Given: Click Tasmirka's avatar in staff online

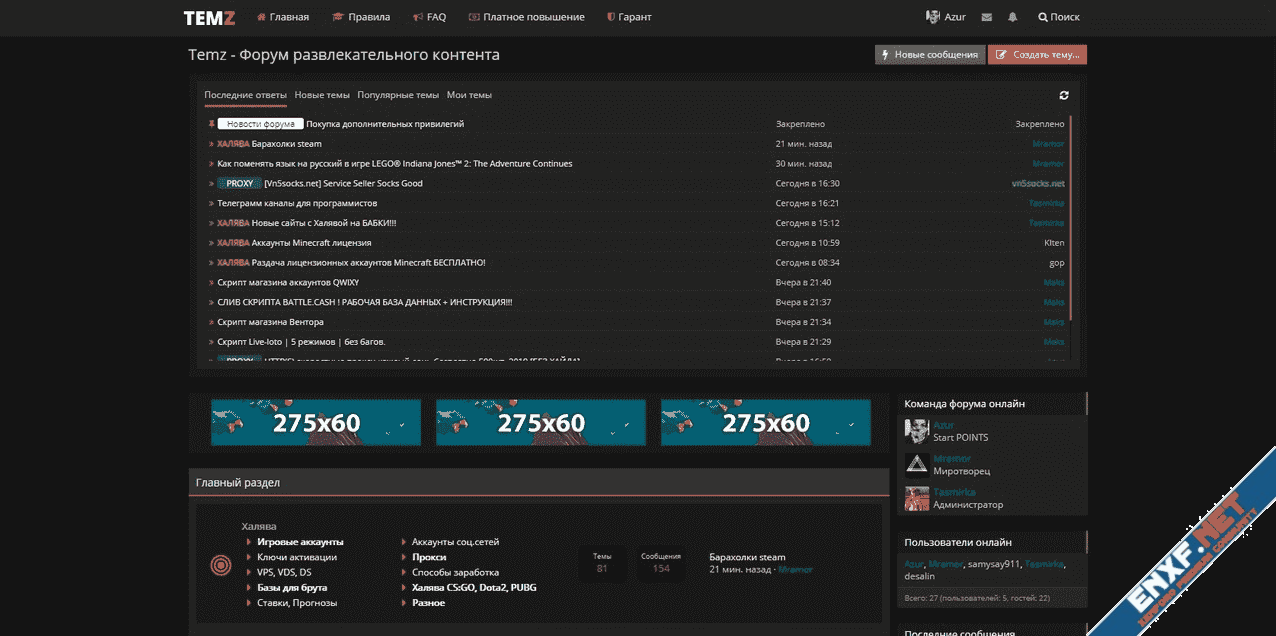Looking at the screenshot, I should [916, 498].
